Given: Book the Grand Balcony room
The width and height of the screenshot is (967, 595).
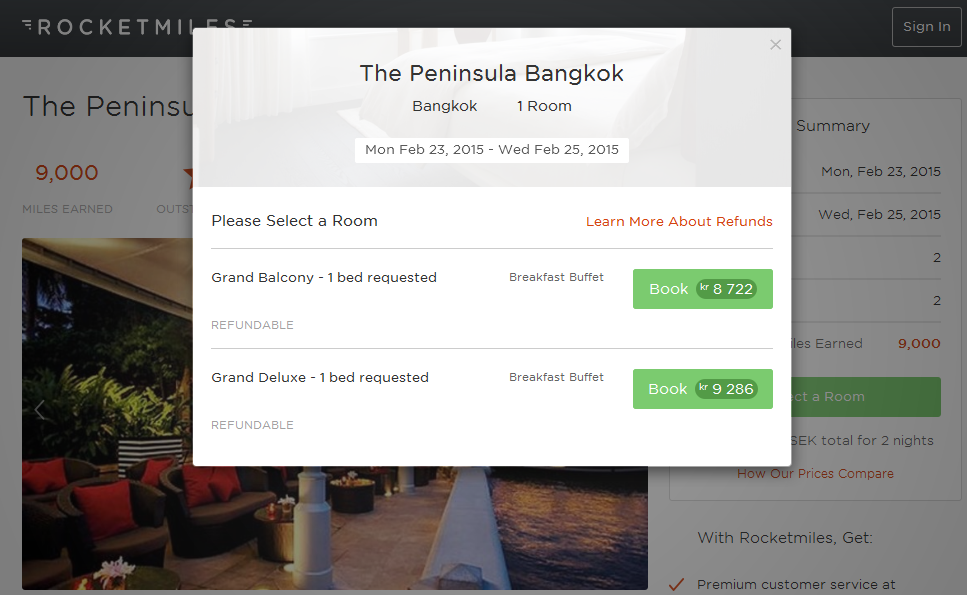Looking at the screenshot, I should (702, 289).
